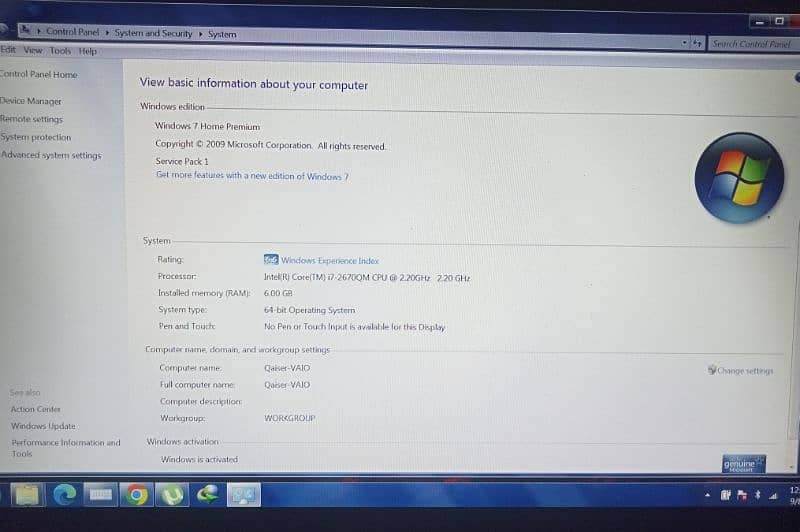Click Get more features with new edition link
The height and width of the screenshot is (532, 800).
(x=253, y=175)
